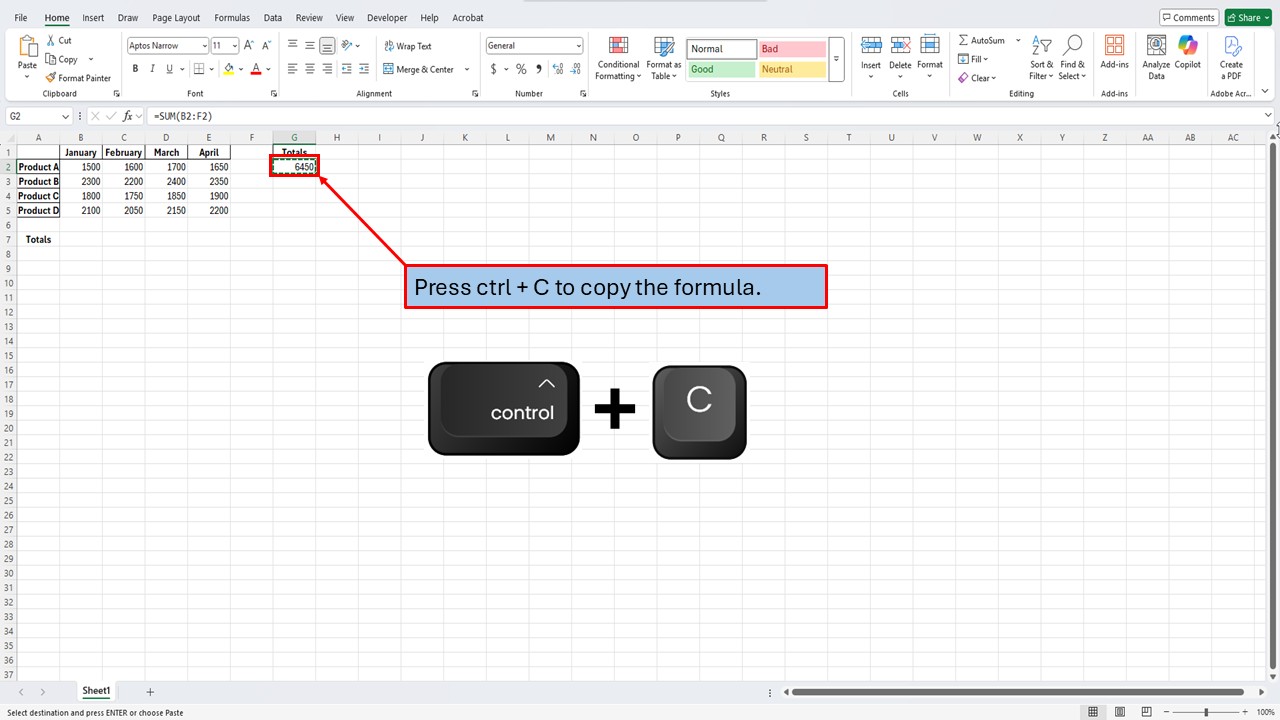Open the Data menu tab
This screenshot has height=720, width=1280.
coord(273,17)
